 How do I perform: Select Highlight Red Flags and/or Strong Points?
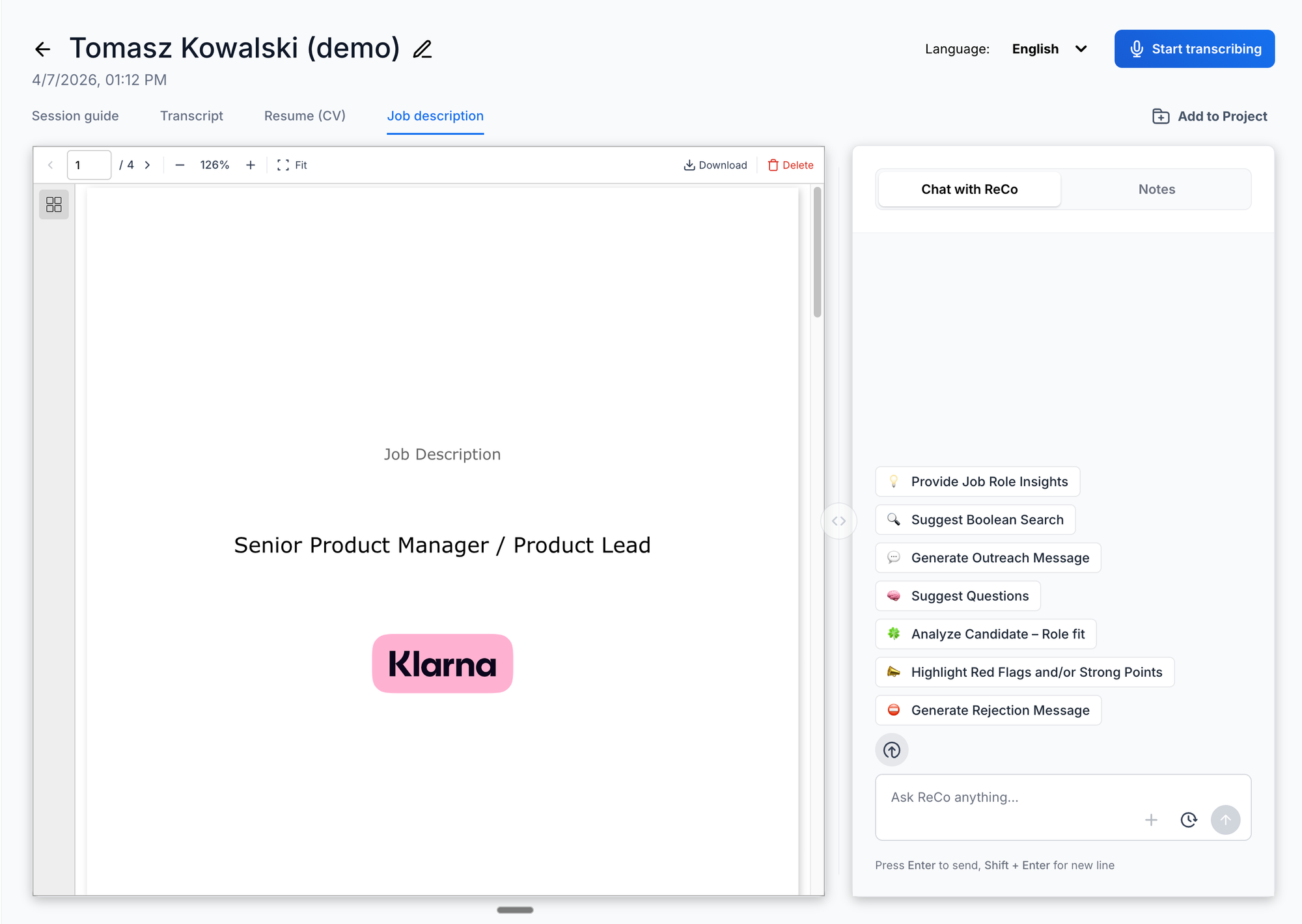pyautogui.click(x=1025, y=672)
